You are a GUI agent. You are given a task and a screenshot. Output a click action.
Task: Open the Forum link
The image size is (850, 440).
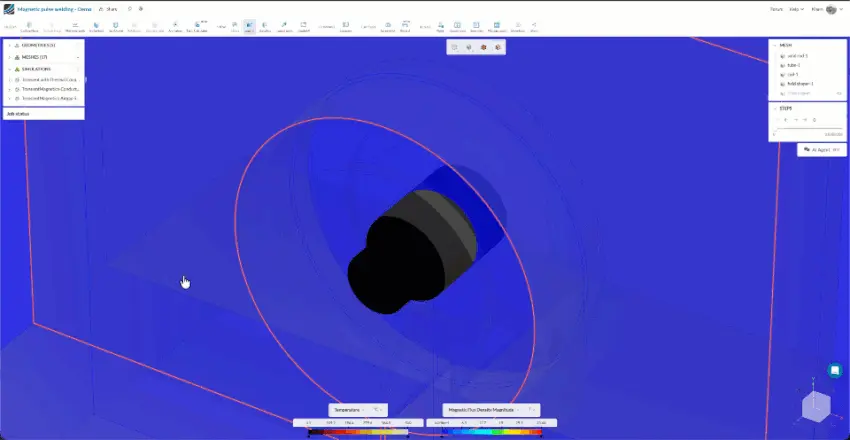[776, 9]
